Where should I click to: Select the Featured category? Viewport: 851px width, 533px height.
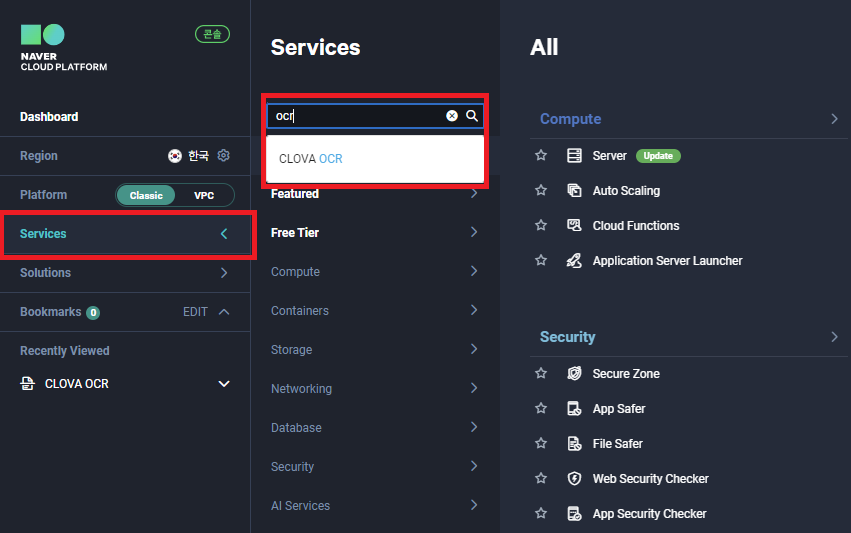coord(295,194)
